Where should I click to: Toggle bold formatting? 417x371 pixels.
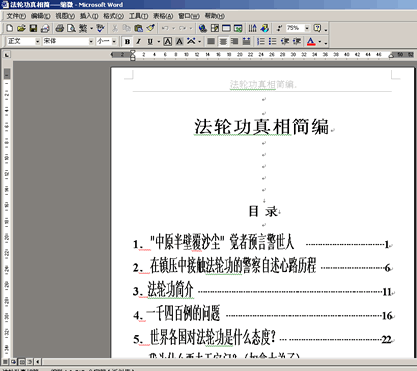(x=127, y=42)
